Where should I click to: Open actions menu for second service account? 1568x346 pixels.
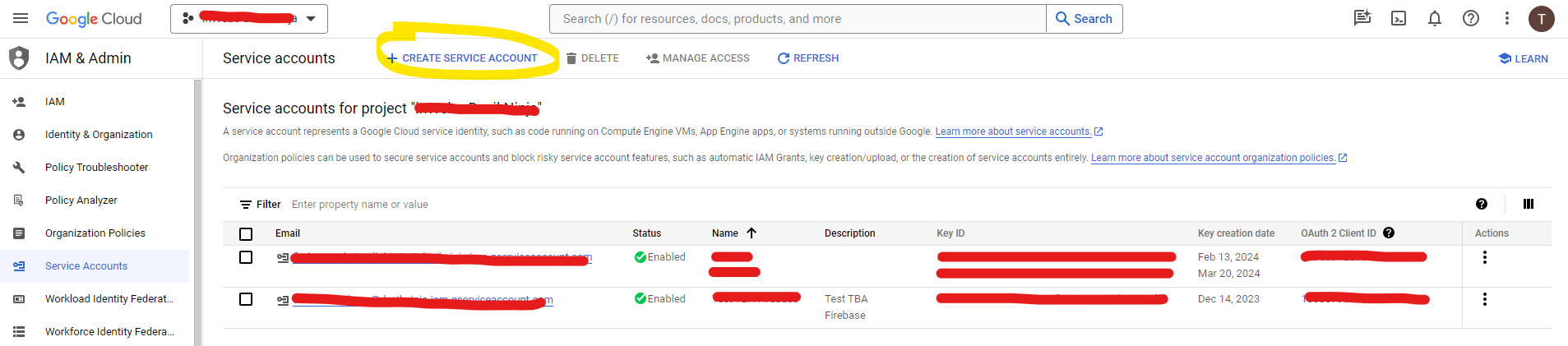pyautogui.click(x=1485, y=299)
